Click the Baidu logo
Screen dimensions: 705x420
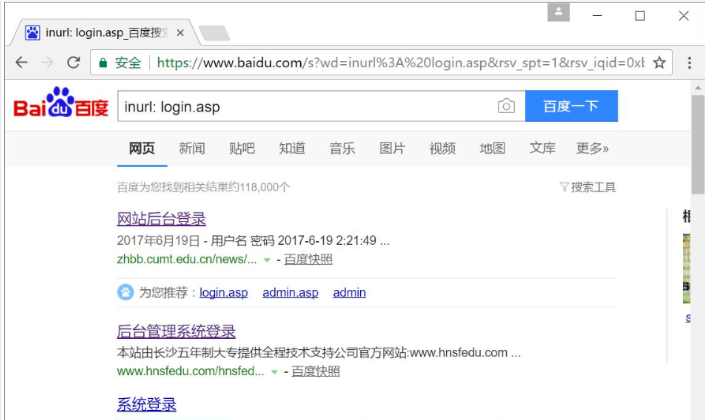click(x=61, y=103)
